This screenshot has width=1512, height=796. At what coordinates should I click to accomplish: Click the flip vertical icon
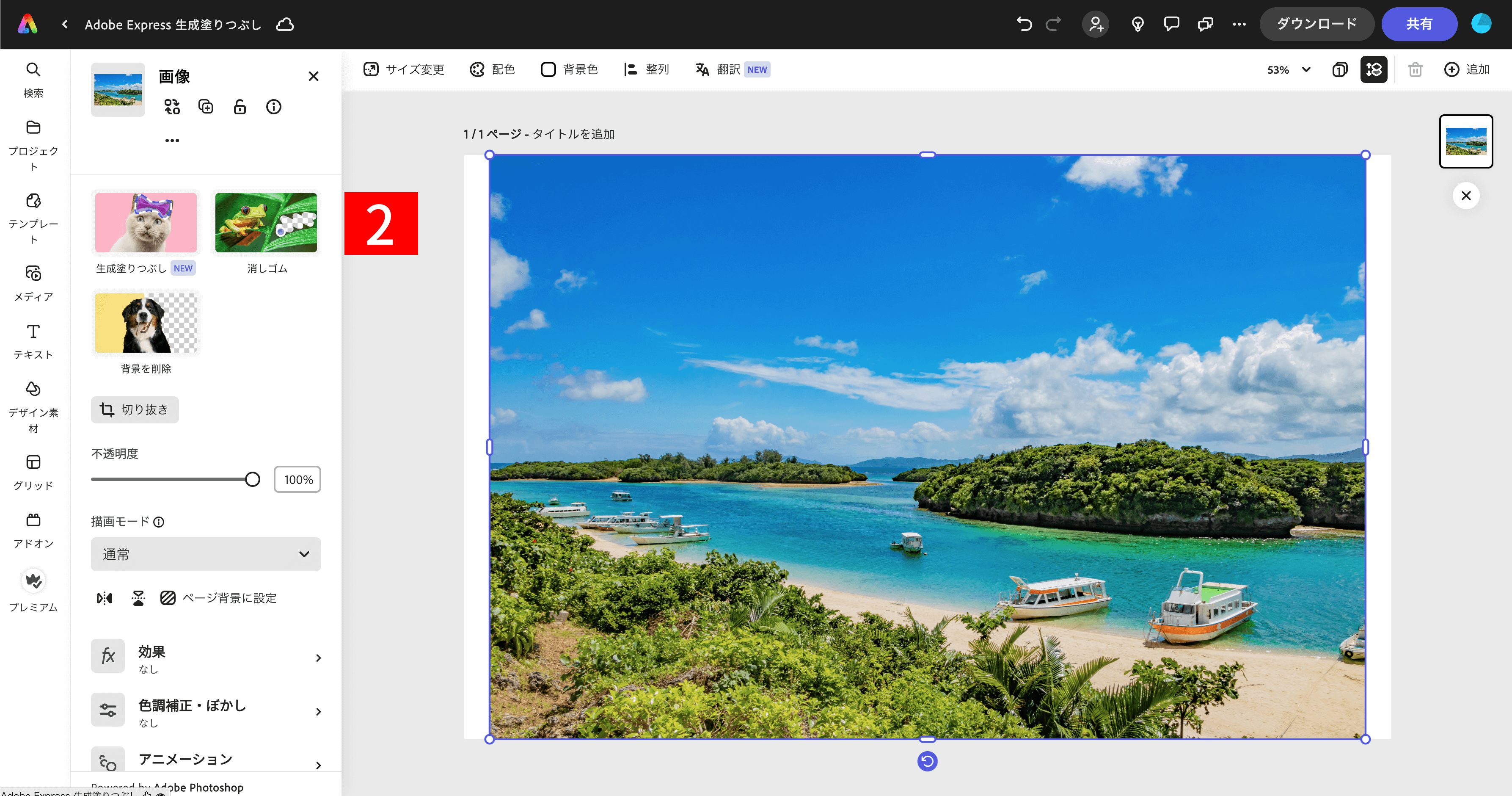[138, 598]
